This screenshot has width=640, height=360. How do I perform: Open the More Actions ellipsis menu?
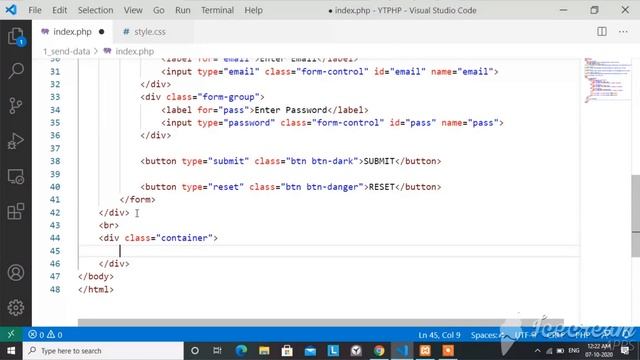pyautogui.click(x=623, y=31)
